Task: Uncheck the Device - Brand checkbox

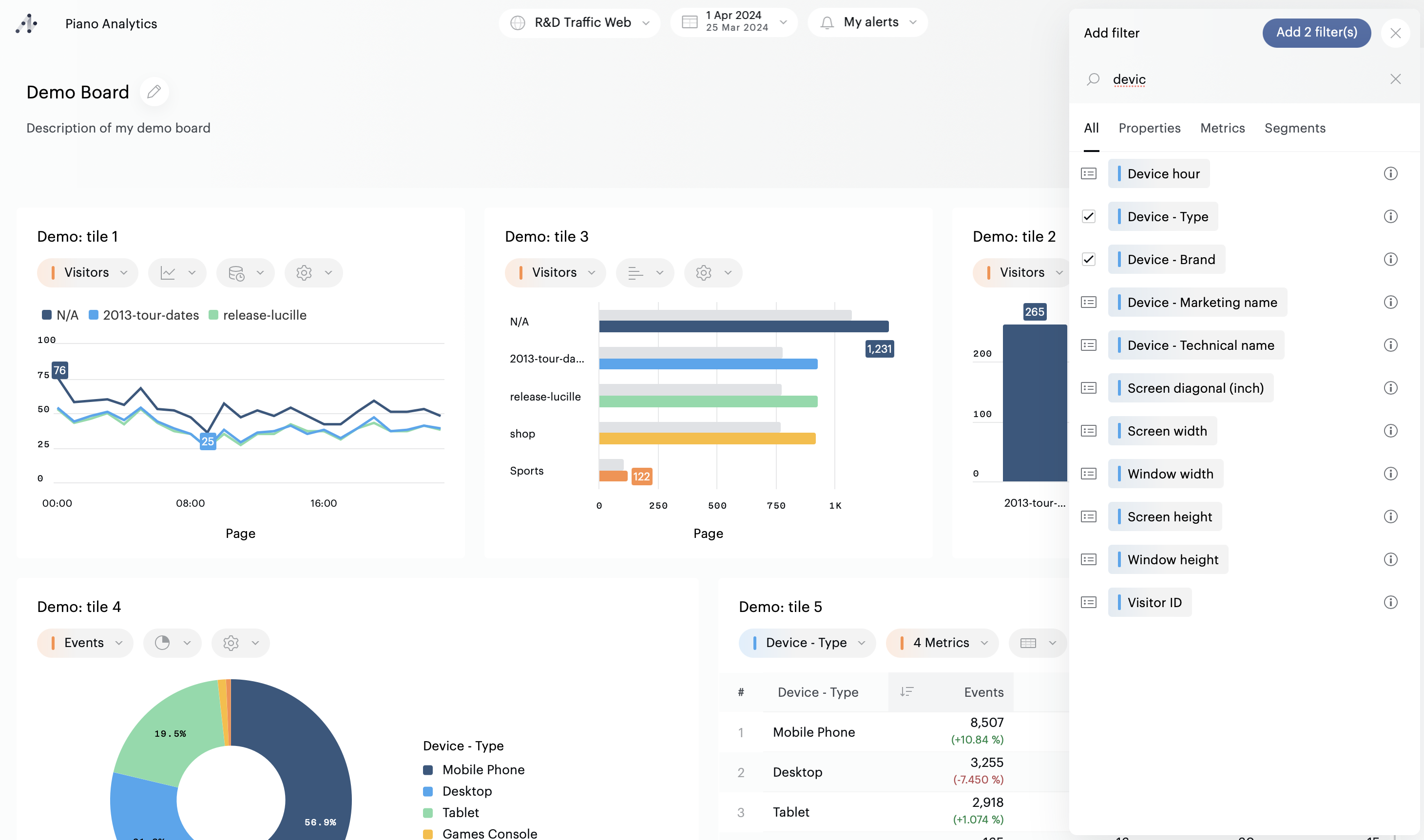Action: point(1088,259)
